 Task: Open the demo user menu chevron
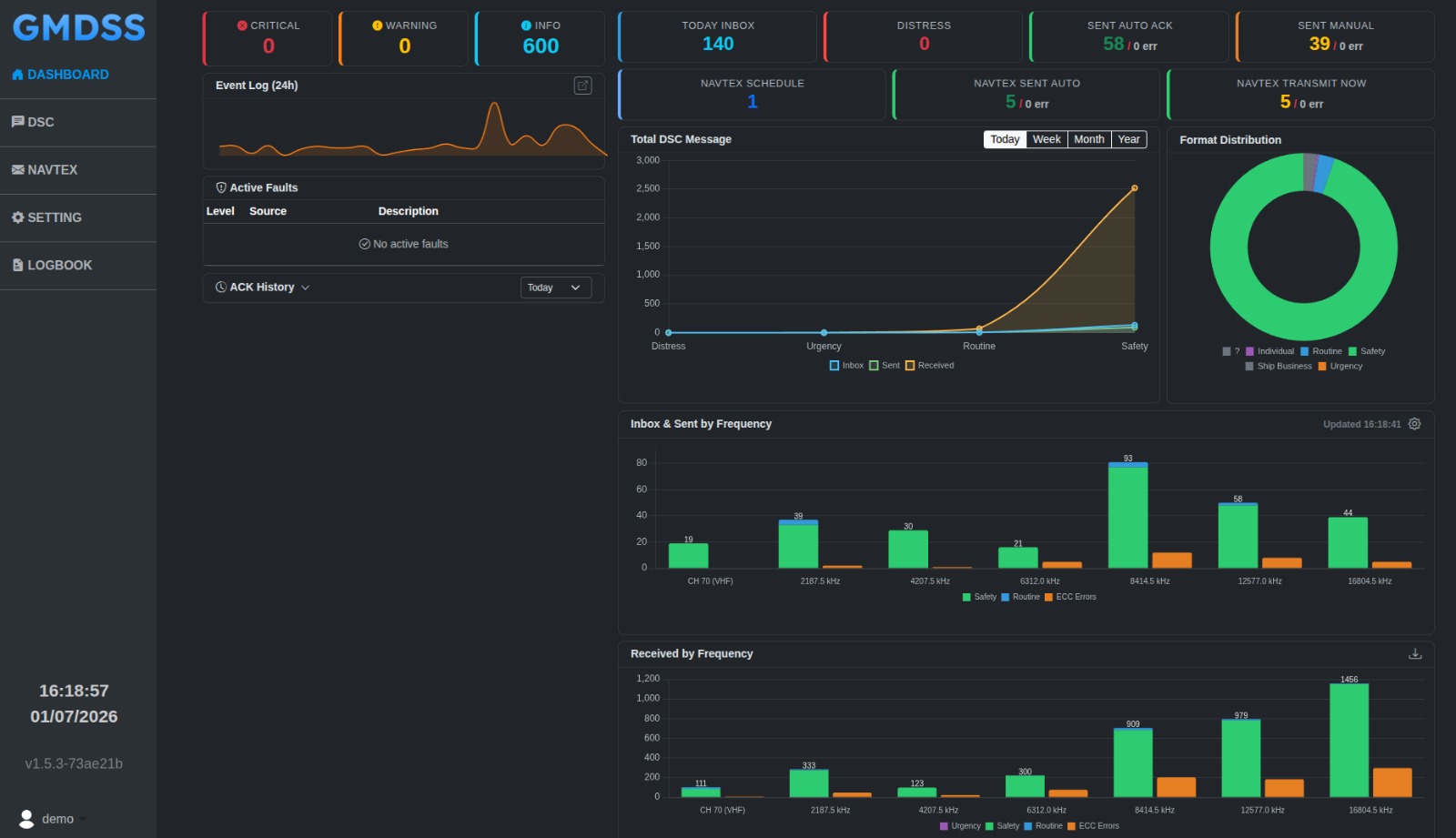coord(83,819)
